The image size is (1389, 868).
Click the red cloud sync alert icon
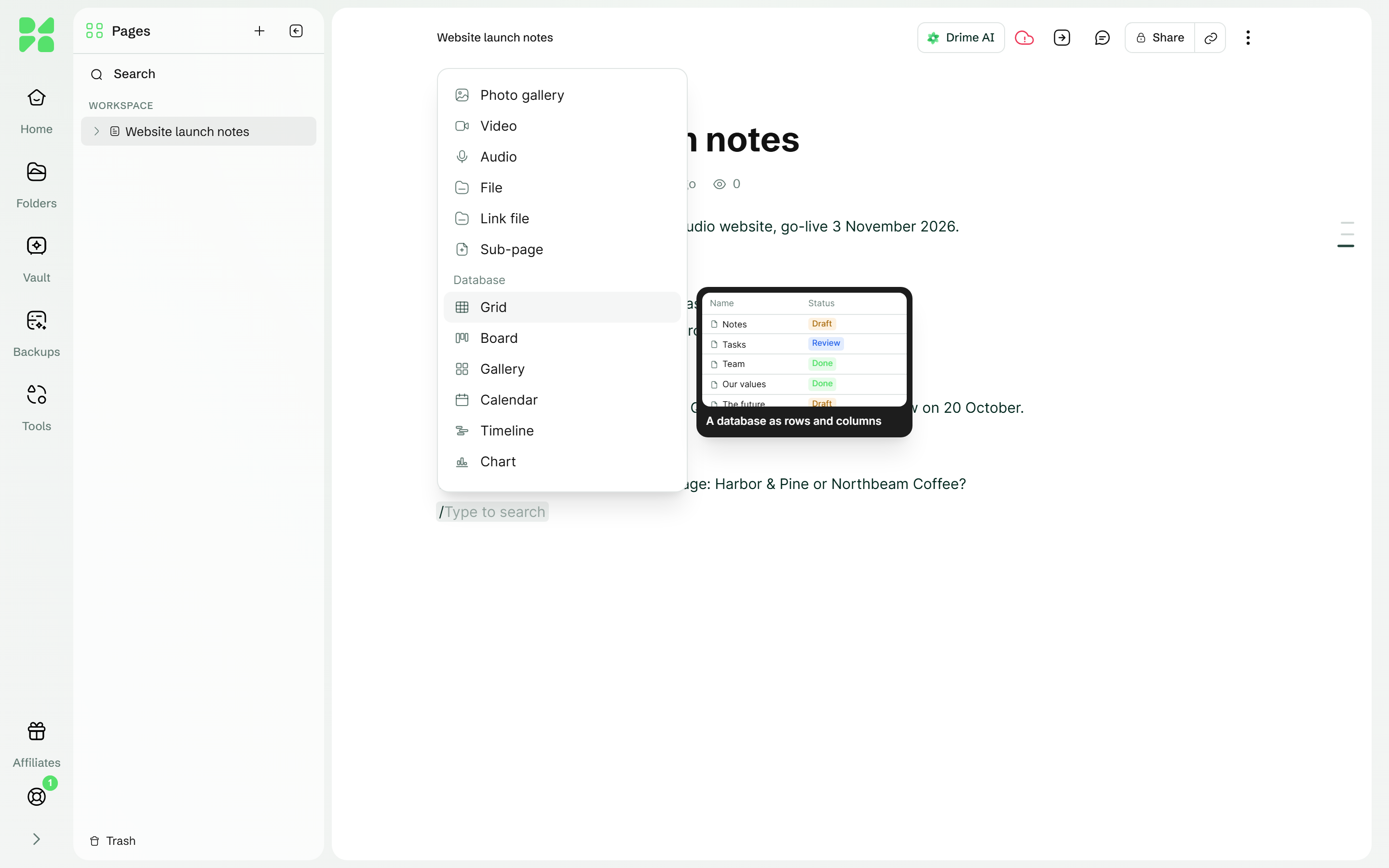pyautogui.click(x=1024, y=38)
